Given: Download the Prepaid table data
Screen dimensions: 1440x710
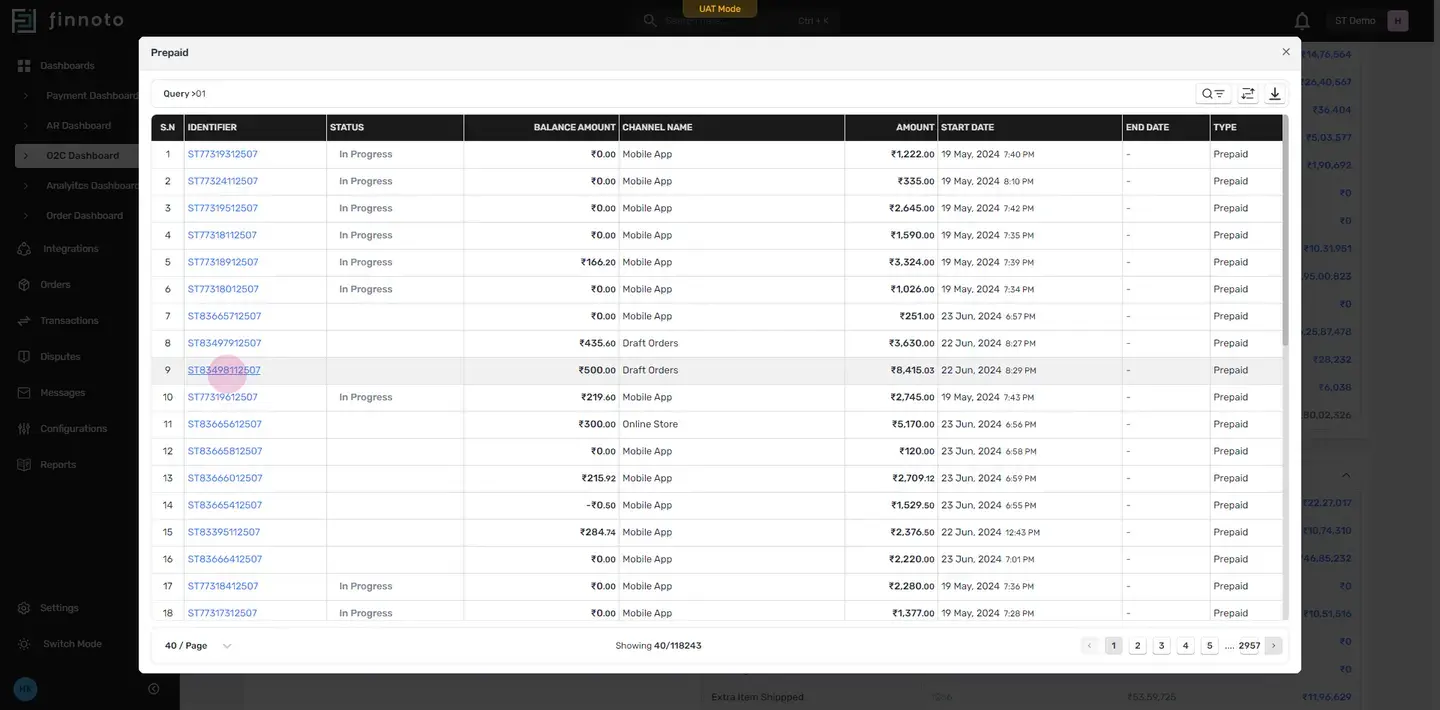Looking at the screenshot, I should [x=1275, y=94].
